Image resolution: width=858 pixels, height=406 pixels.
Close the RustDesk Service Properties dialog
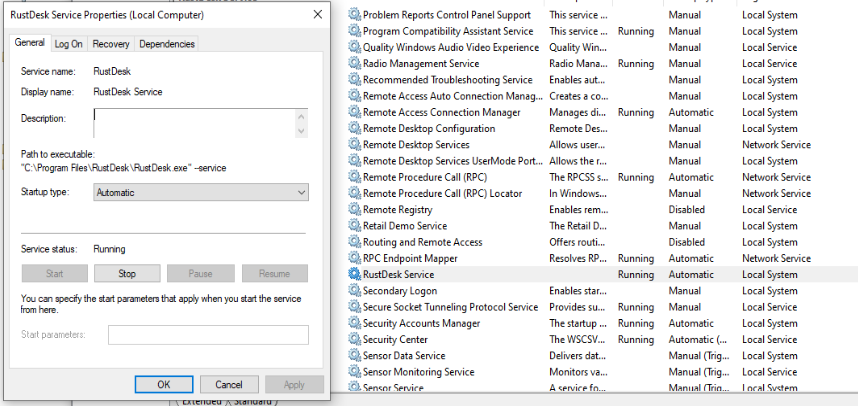(317, 15)
